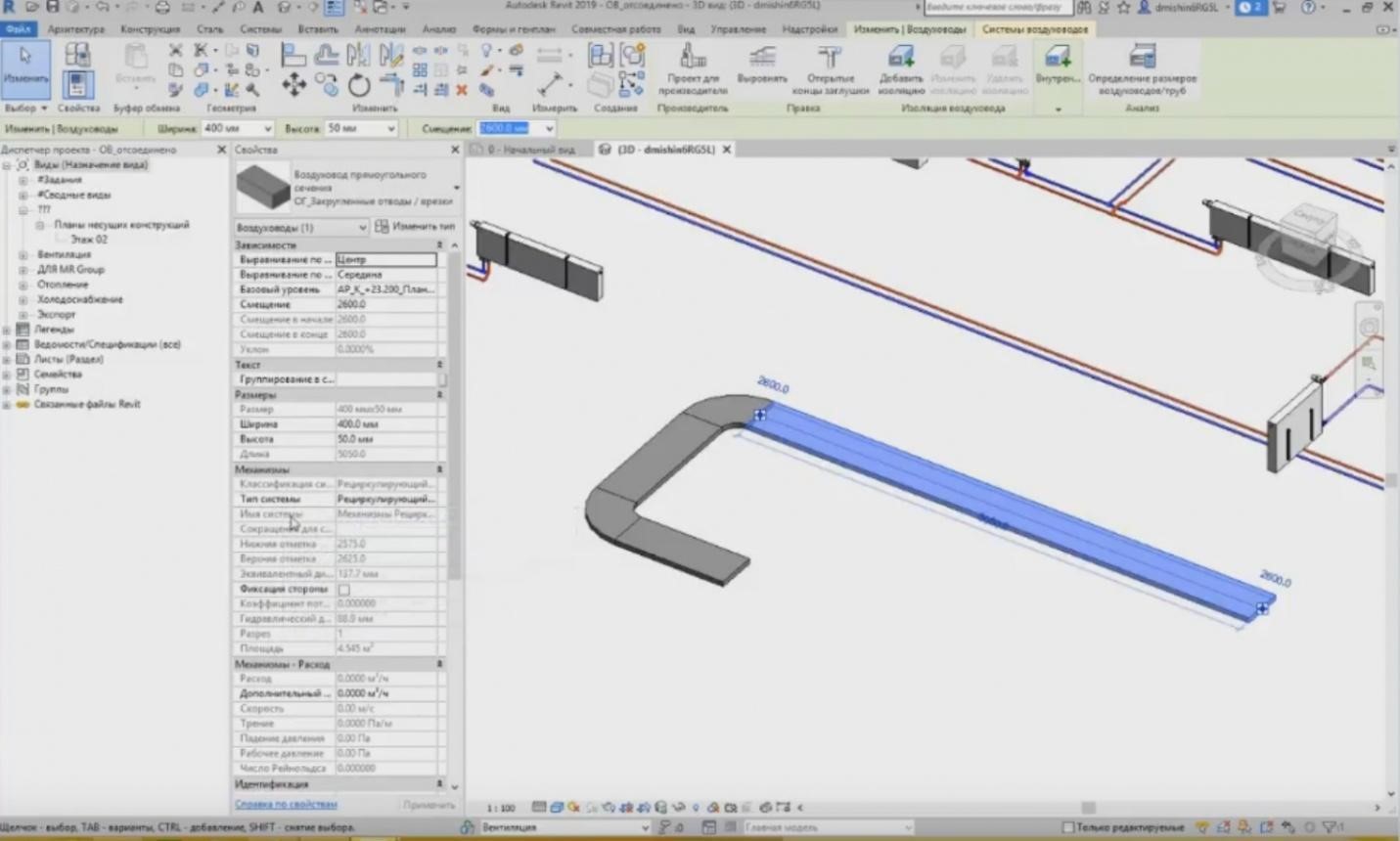This screenshot has width=1400, height=841.
Task: Activate the Move tool in Изменить panel
Action: point(294,87)
